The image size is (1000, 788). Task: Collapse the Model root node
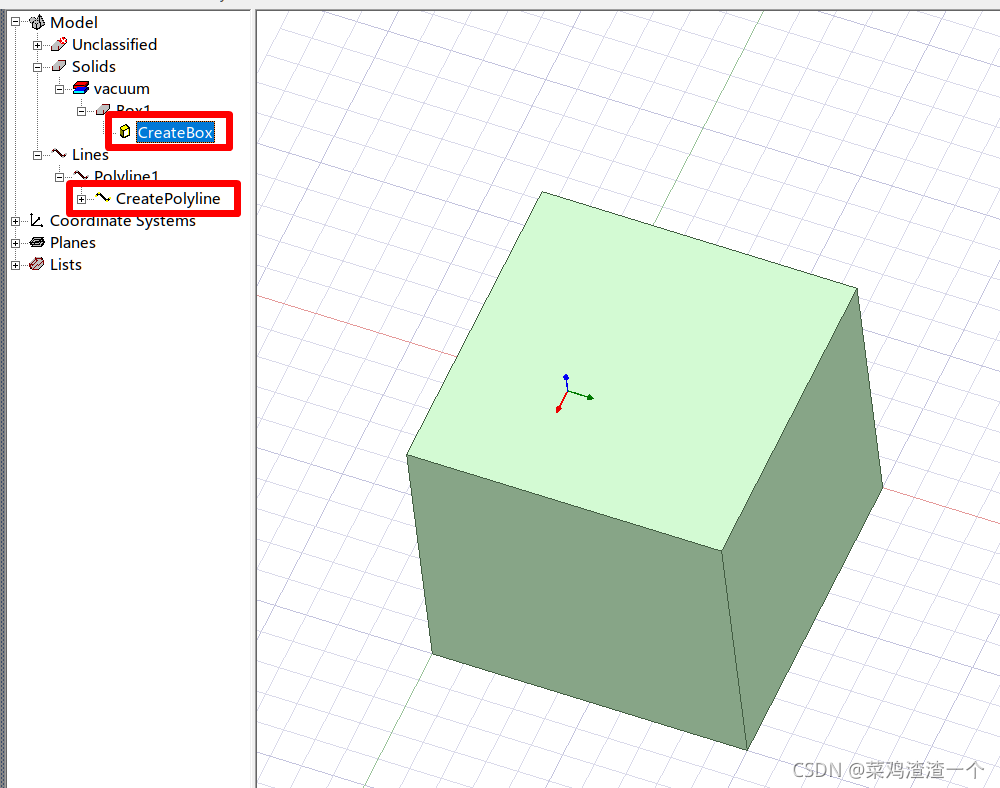pyautogui.click(x=15, y=22)
